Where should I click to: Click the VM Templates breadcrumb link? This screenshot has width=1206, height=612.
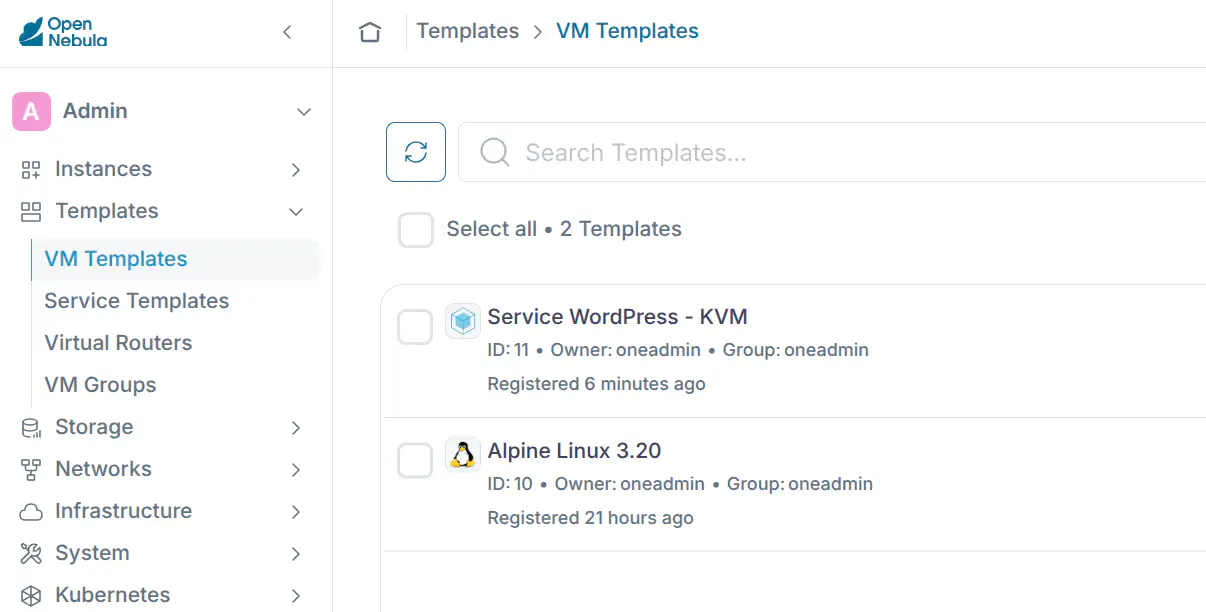(x=627, y=31)
